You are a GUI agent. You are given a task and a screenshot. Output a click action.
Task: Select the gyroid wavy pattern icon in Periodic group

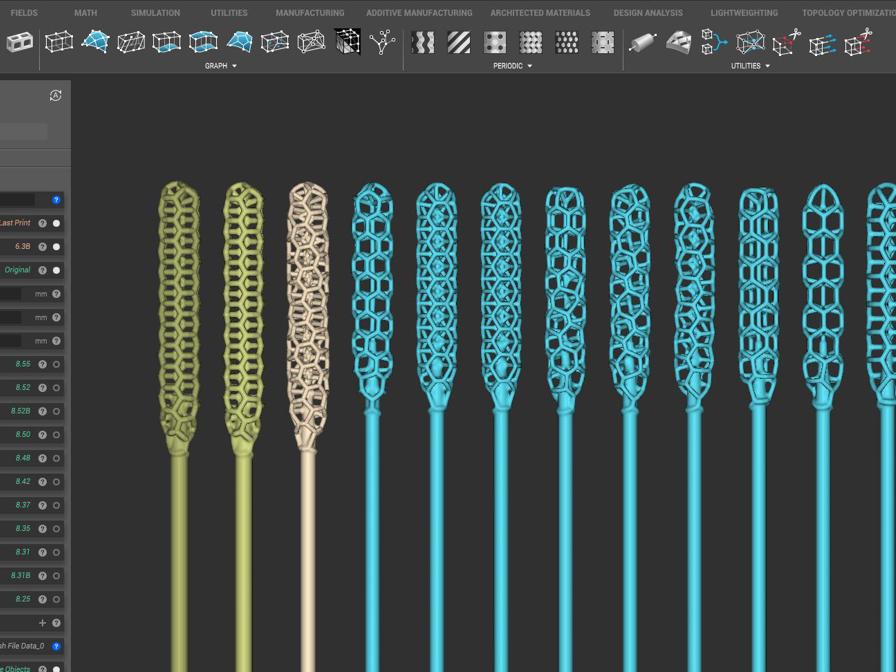pyautogui.click(x=422, y=42)
